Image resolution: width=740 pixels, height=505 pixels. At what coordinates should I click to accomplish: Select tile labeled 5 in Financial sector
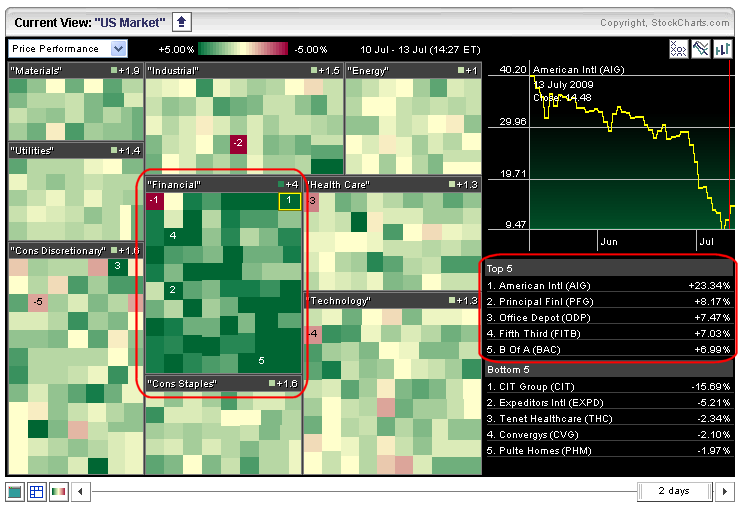point(261,361)
